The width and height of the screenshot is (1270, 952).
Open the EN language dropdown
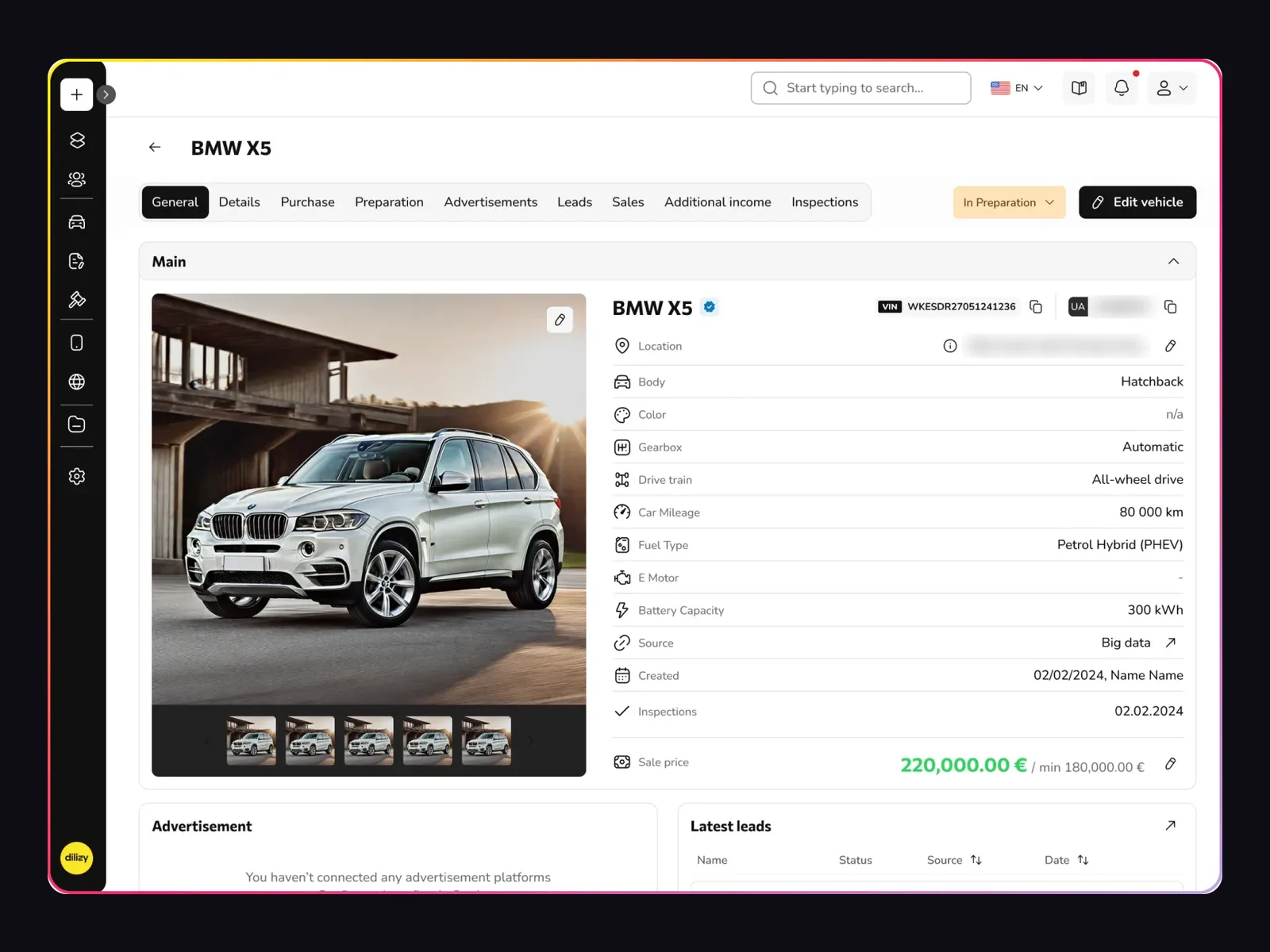tap(1017, 88)
